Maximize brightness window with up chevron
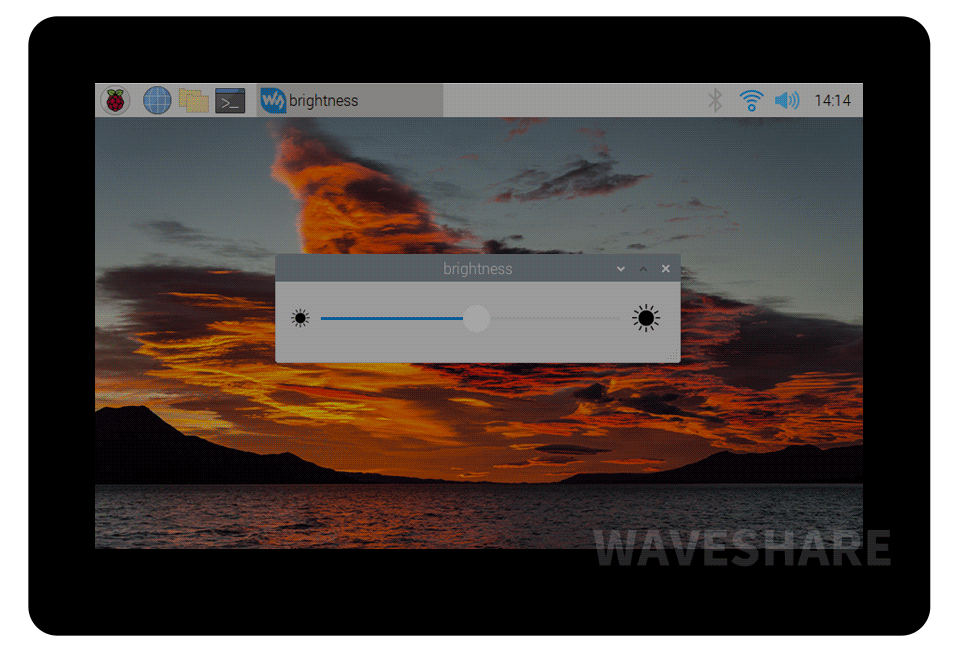Viewport: 960px width, 666px height. (643, 269)
